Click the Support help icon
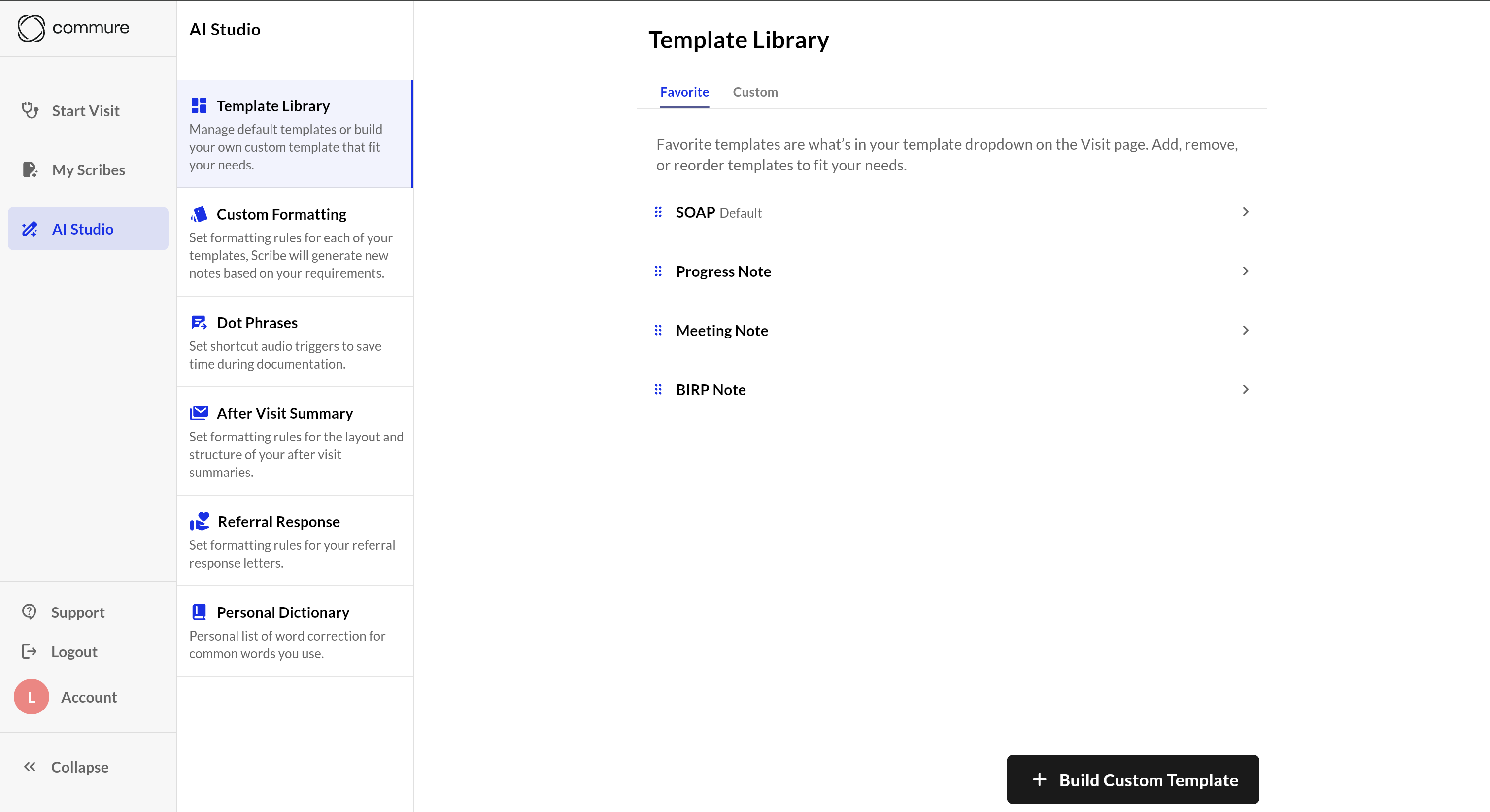This screenshot has width=1490, height=812. (x=29, y=612)
